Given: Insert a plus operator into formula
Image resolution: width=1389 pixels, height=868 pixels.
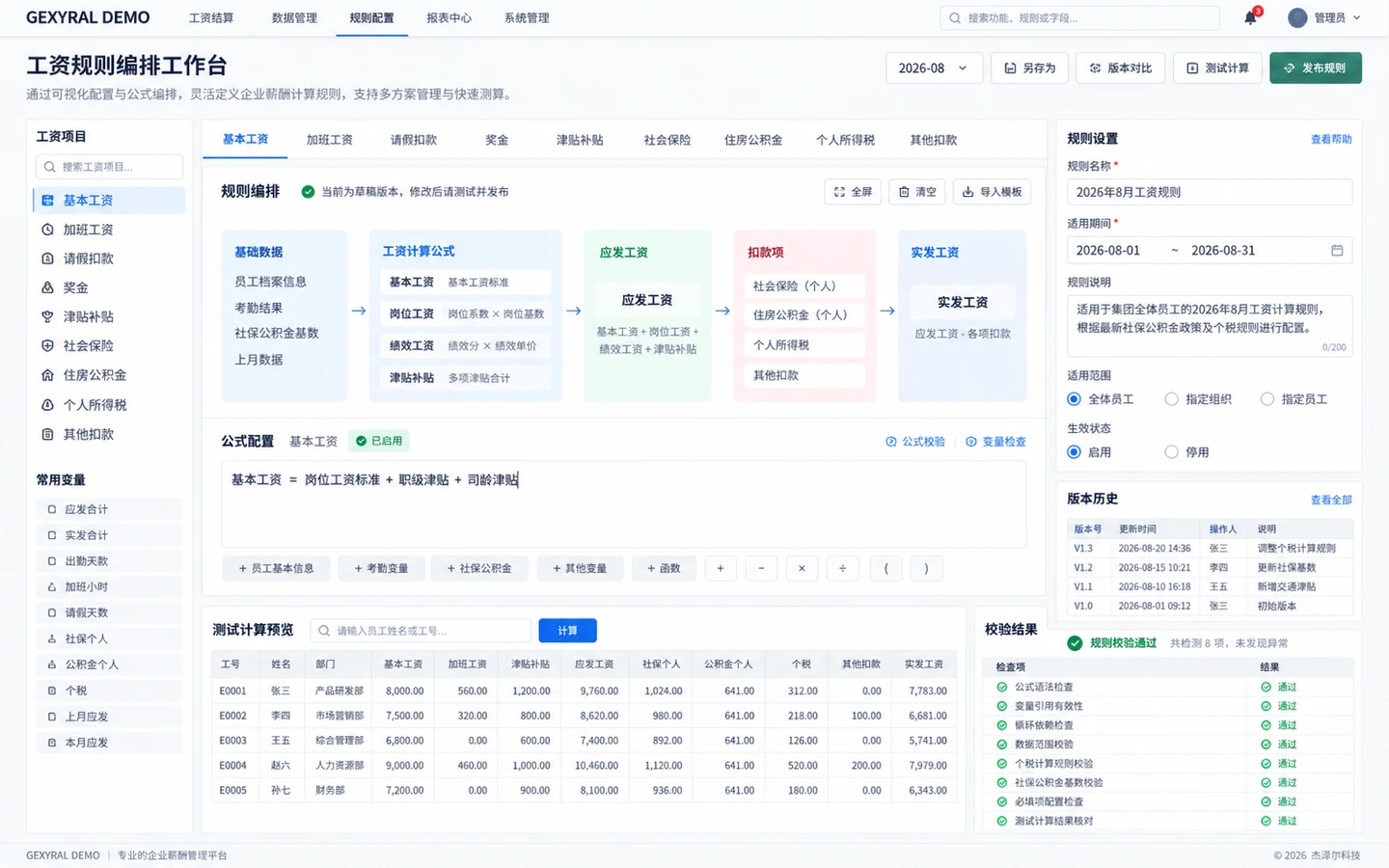Looking at the screenshot, I should click(721, 568).
